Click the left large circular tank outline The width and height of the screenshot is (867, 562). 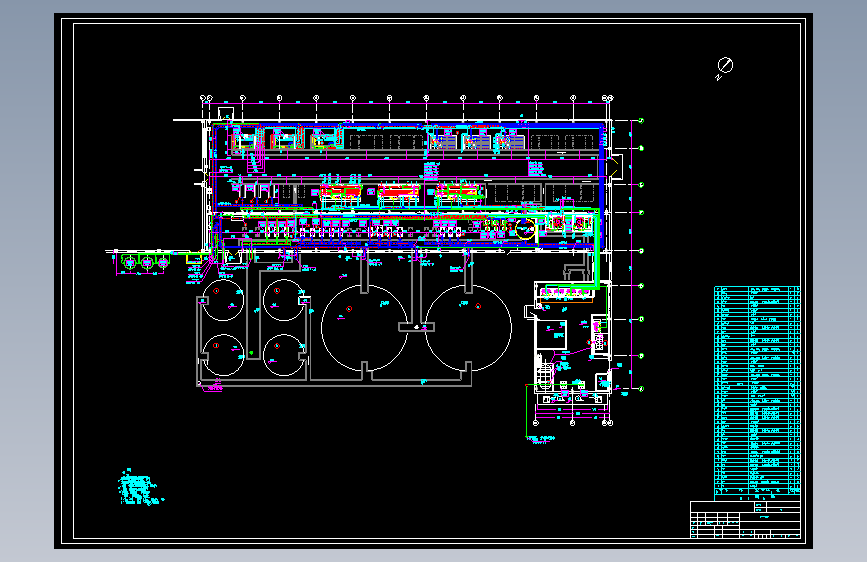[x=364, y=328]
